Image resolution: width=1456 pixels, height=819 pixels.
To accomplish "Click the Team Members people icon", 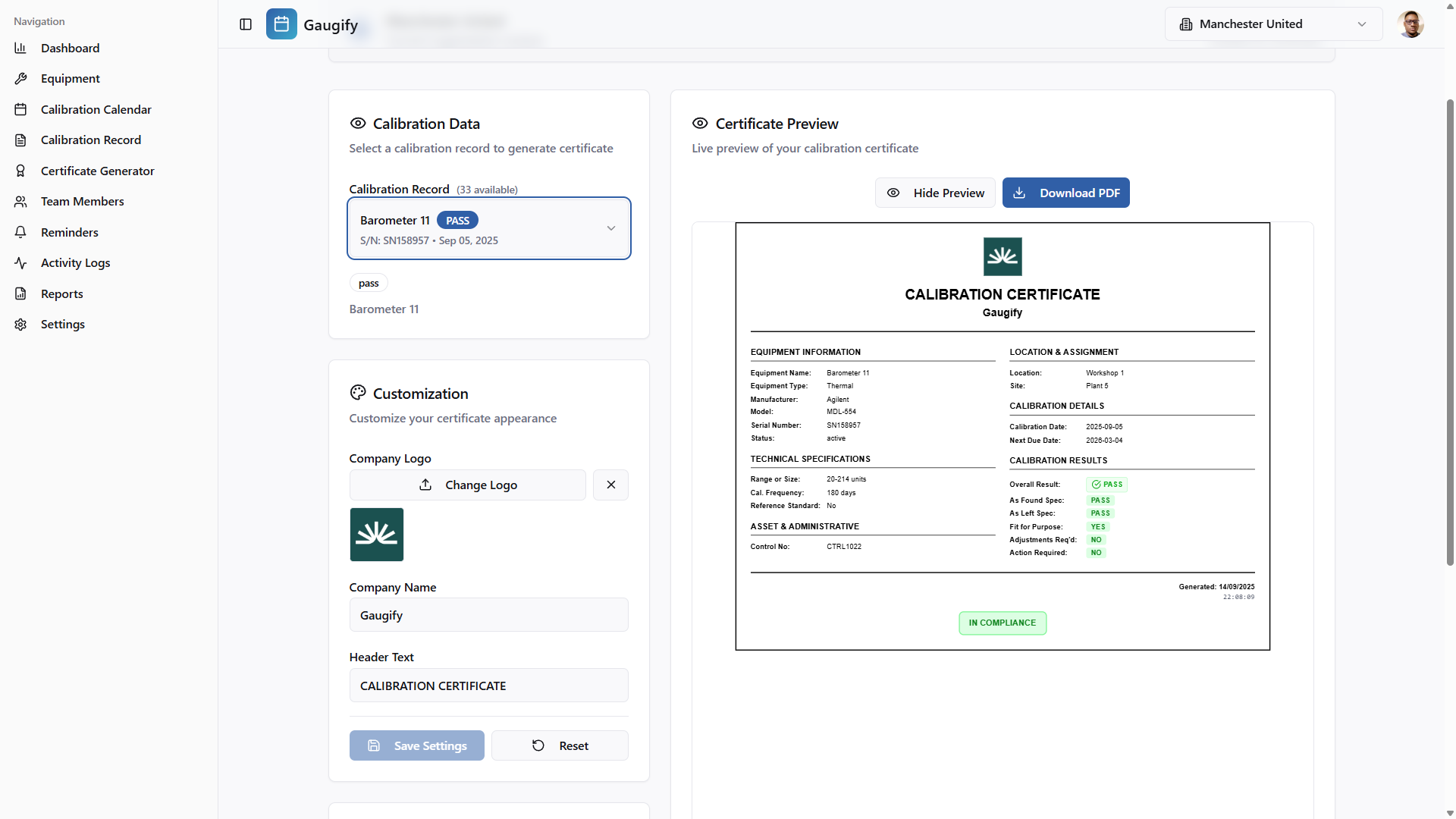I will click(20, 202).
